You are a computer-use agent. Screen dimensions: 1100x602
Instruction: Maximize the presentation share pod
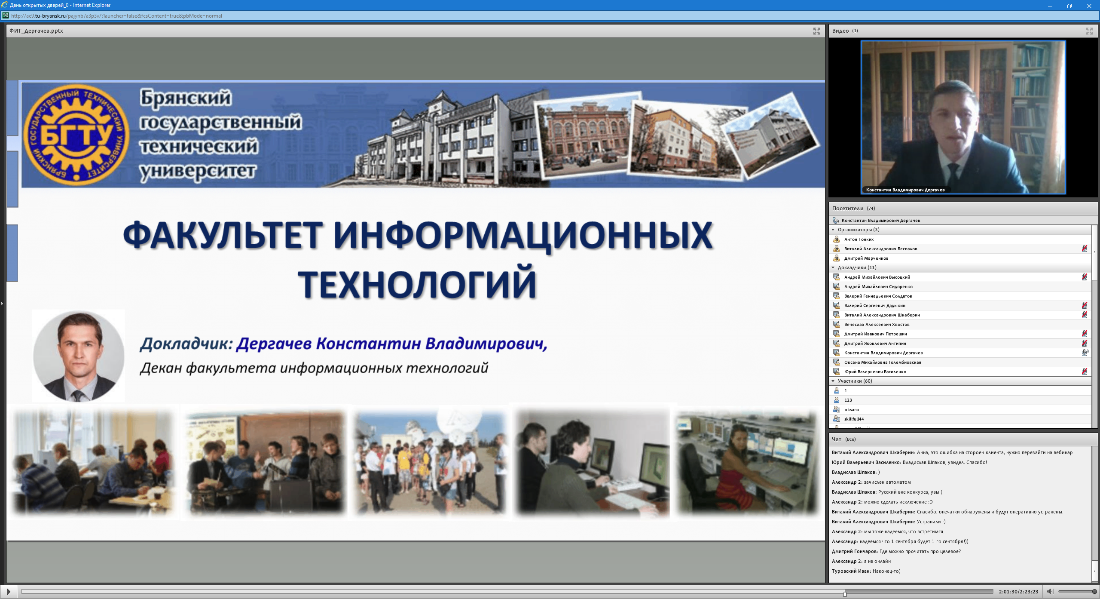[x=817, y=31]
